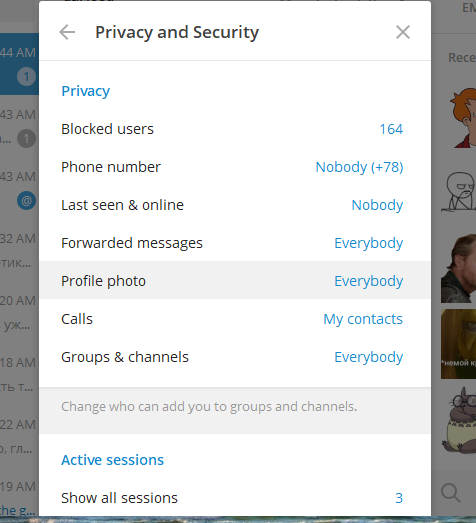This screenshot has height=523, width=476.
Task: Open the sticker search magnifier icon
Action: pyautogui.click(x=451, y=493)
